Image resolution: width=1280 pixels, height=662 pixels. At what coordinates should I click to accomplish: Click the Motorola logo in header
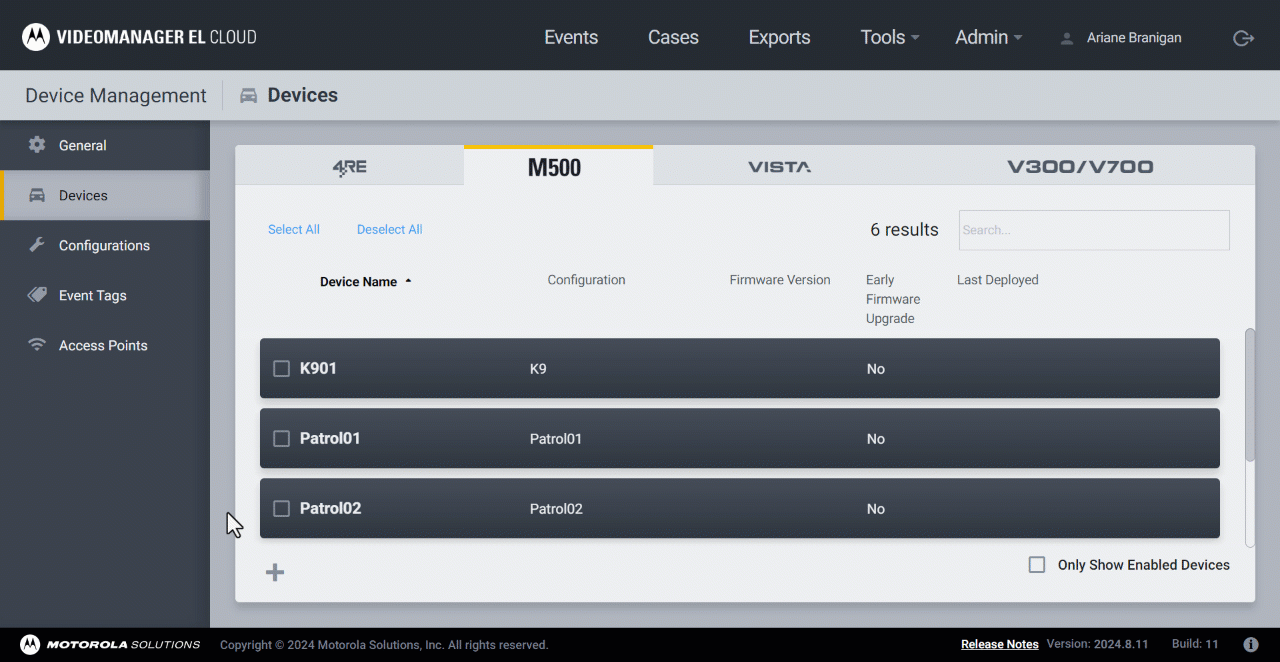pos(36,38)
